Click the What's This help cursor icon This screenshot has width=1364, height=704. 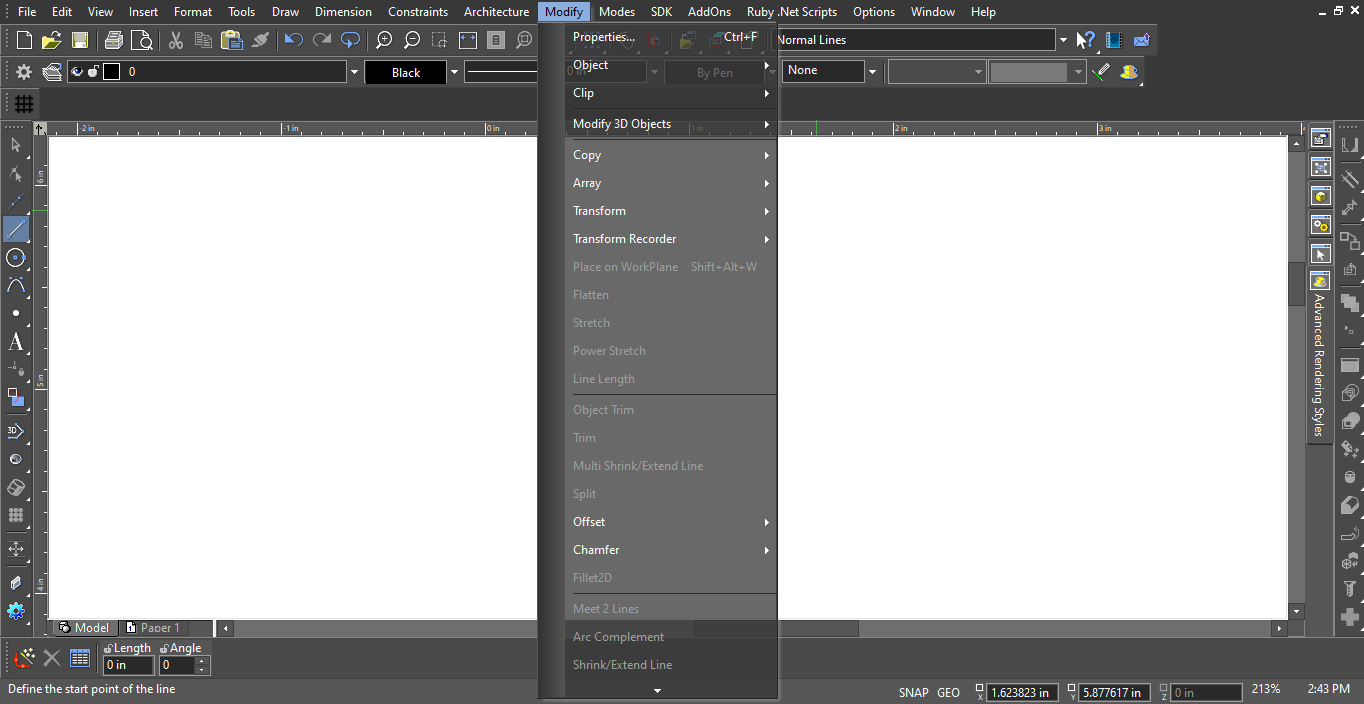tap(1086, 40)
